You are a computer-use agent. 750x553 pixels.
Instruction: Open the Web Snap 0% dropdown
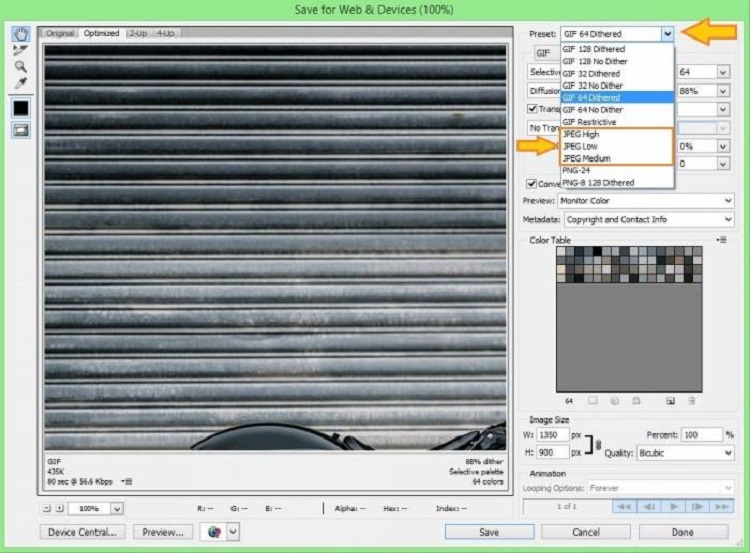[723, 146]
